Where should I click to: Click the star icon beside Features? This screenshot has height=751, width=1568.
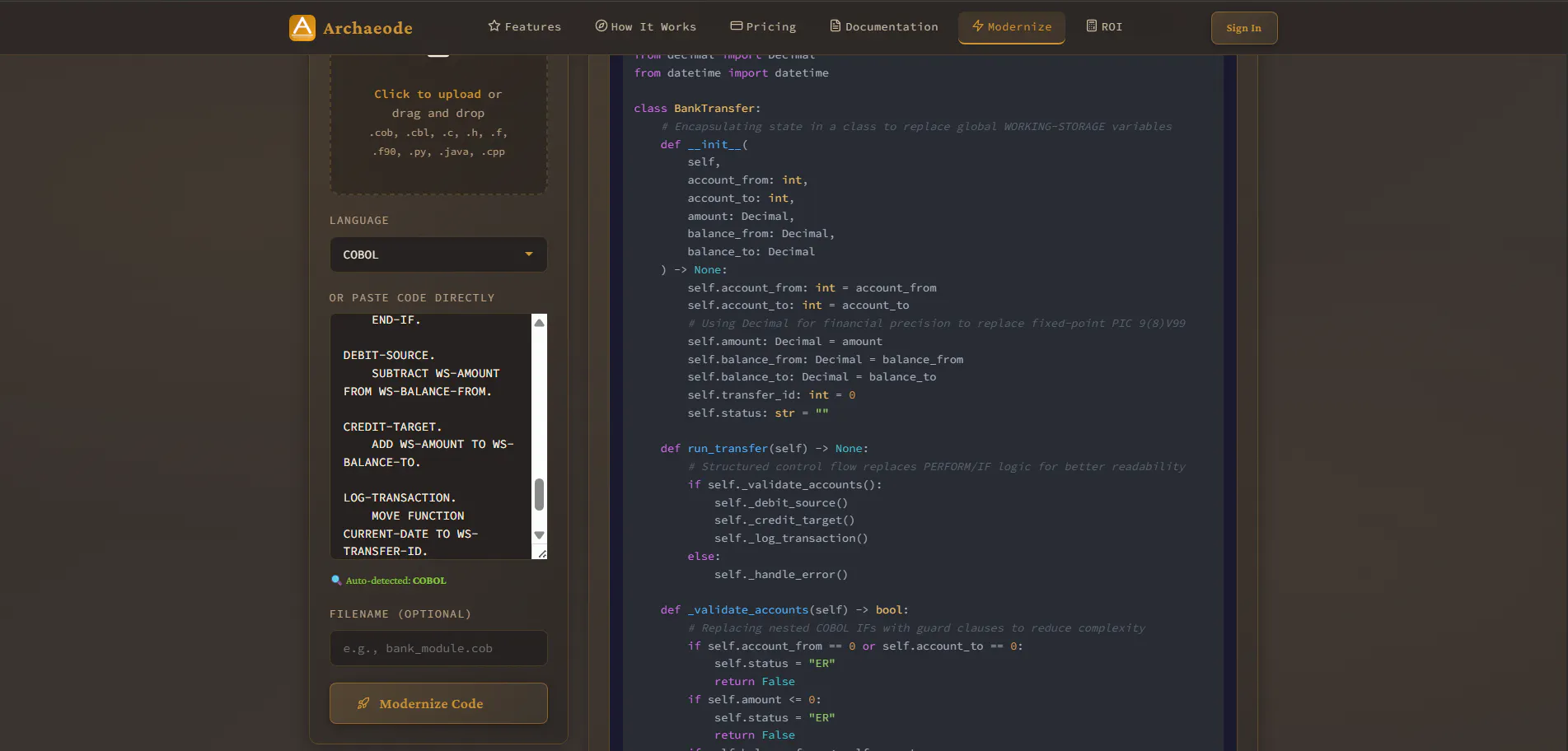494,26
